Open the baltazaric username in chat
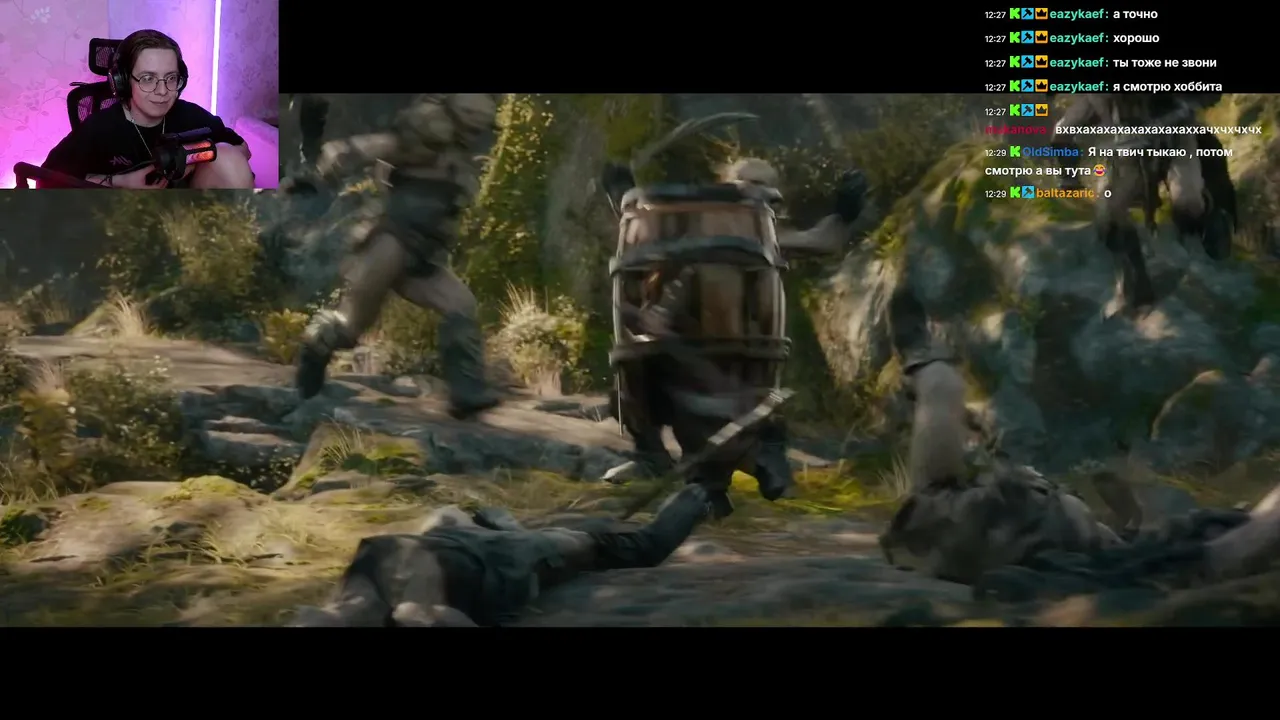 (x=1066, y=193)
